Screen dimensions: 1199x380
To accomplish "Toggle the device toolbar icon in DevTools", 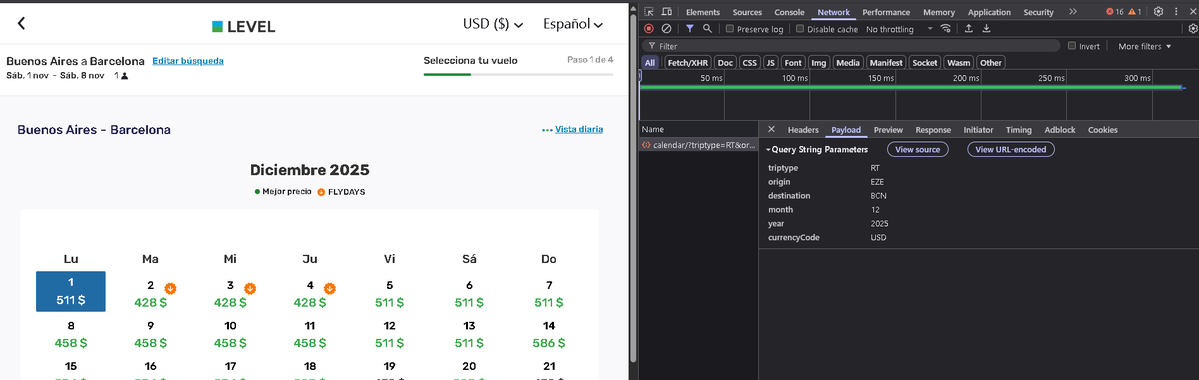I will coord(667,11).
